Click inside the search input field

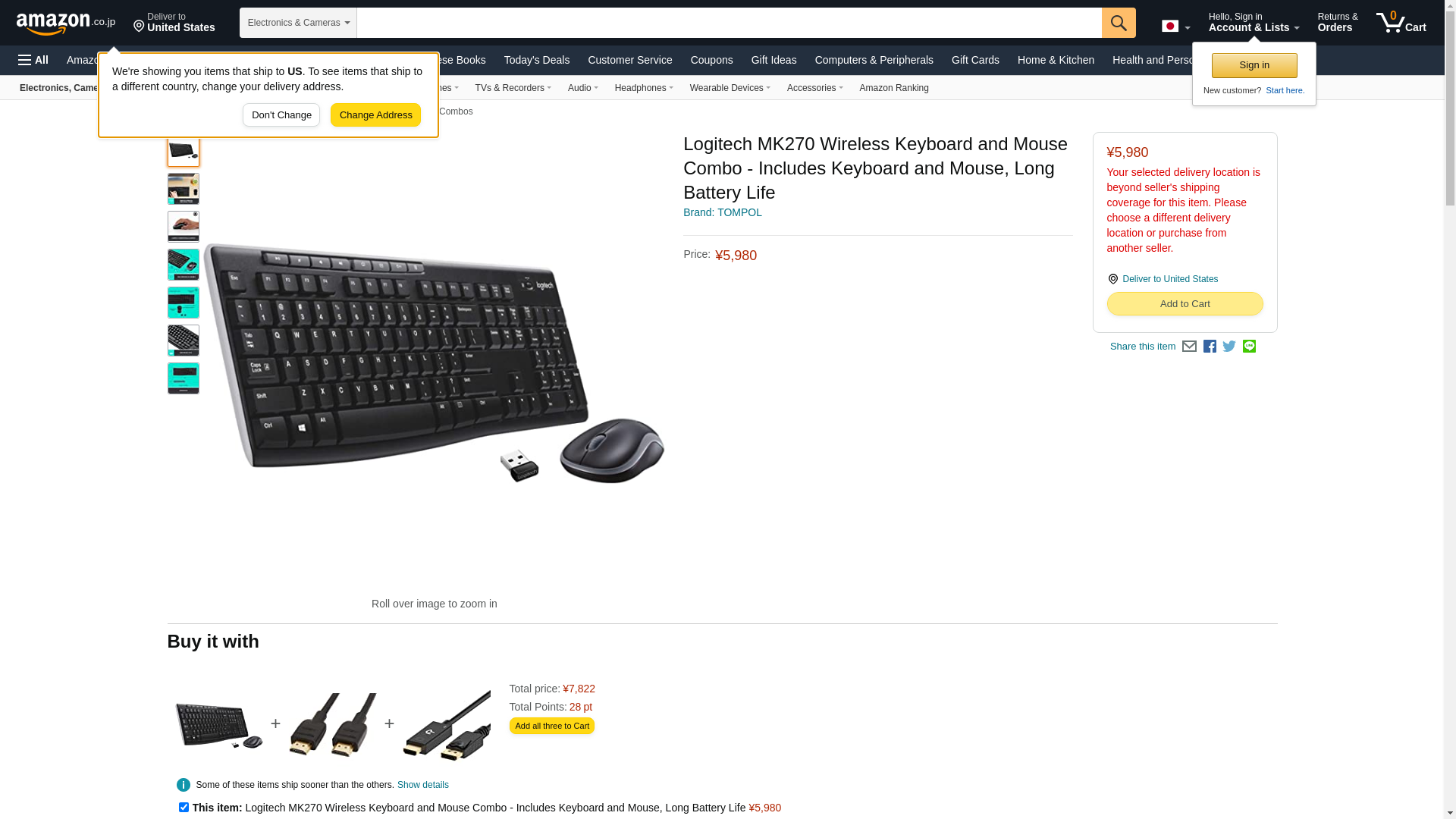[x=729, y=23]
